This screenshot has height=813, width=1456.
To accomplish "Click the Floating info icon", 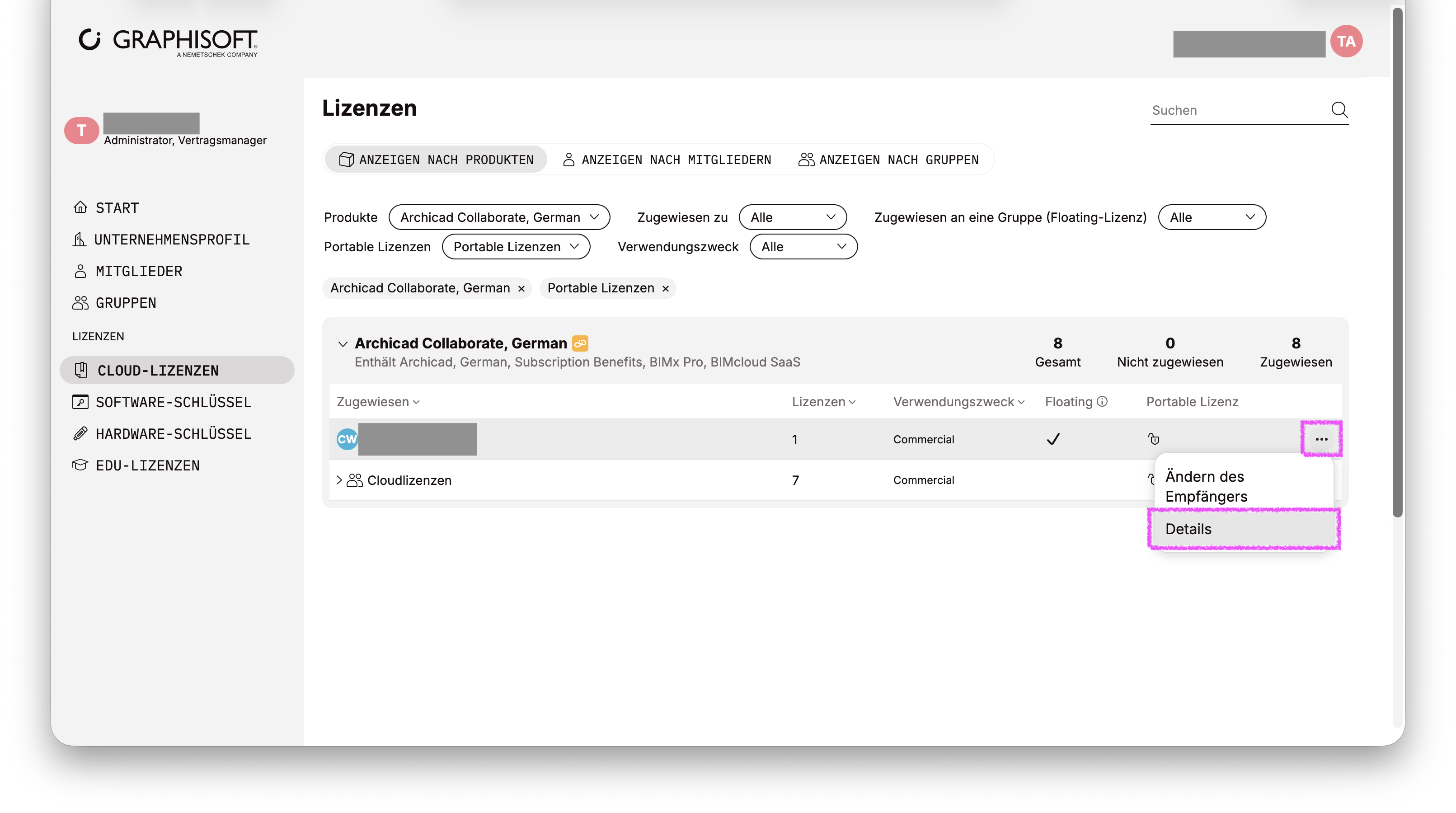I will pos(1102,401).
